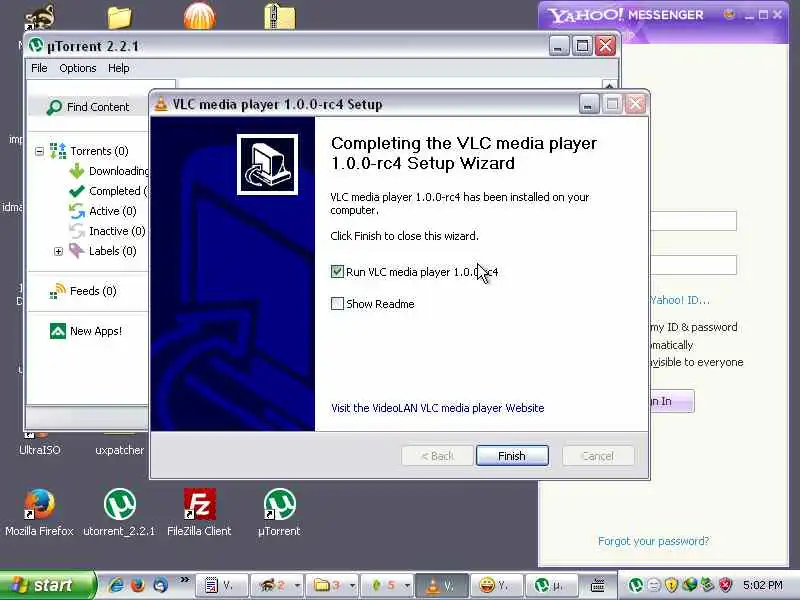
Task: Click the Sign In button in Yahoo Messenger
Action: click(672, 401)
